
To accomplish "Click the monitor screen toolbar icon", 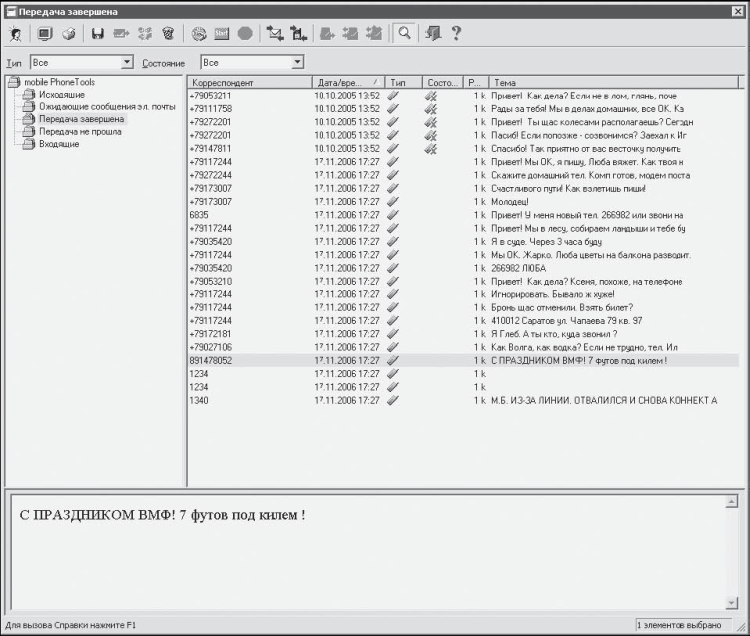I will tap(45, 33).
